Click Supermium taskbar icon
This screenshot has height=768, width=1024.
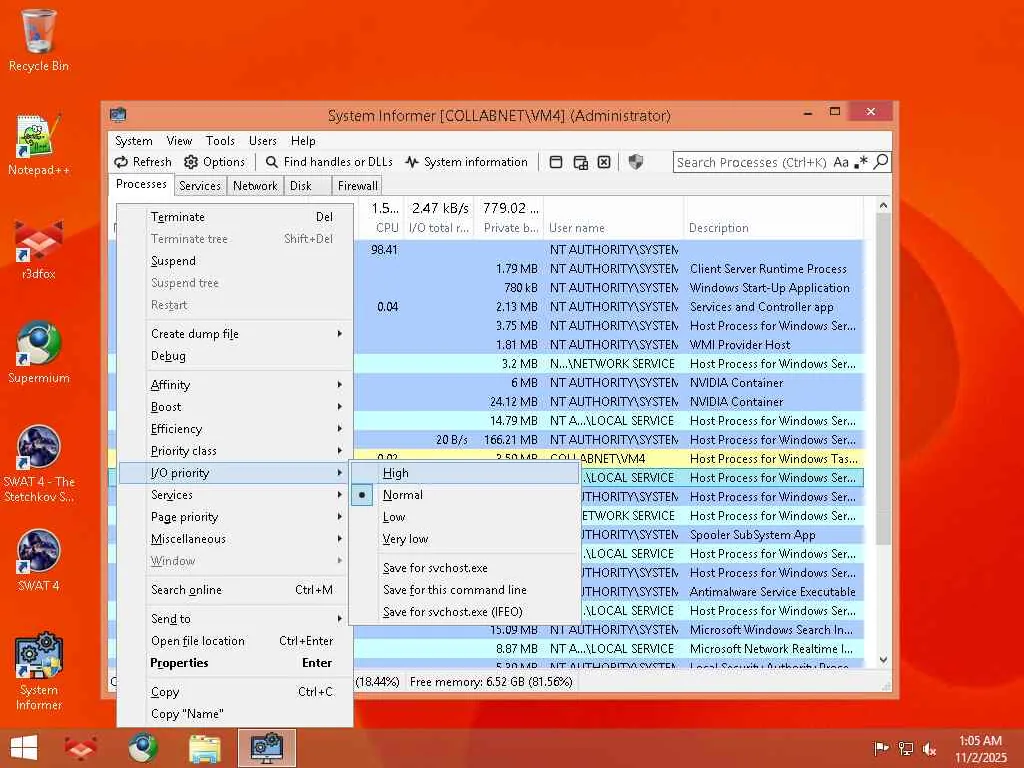tap(143, 748)
